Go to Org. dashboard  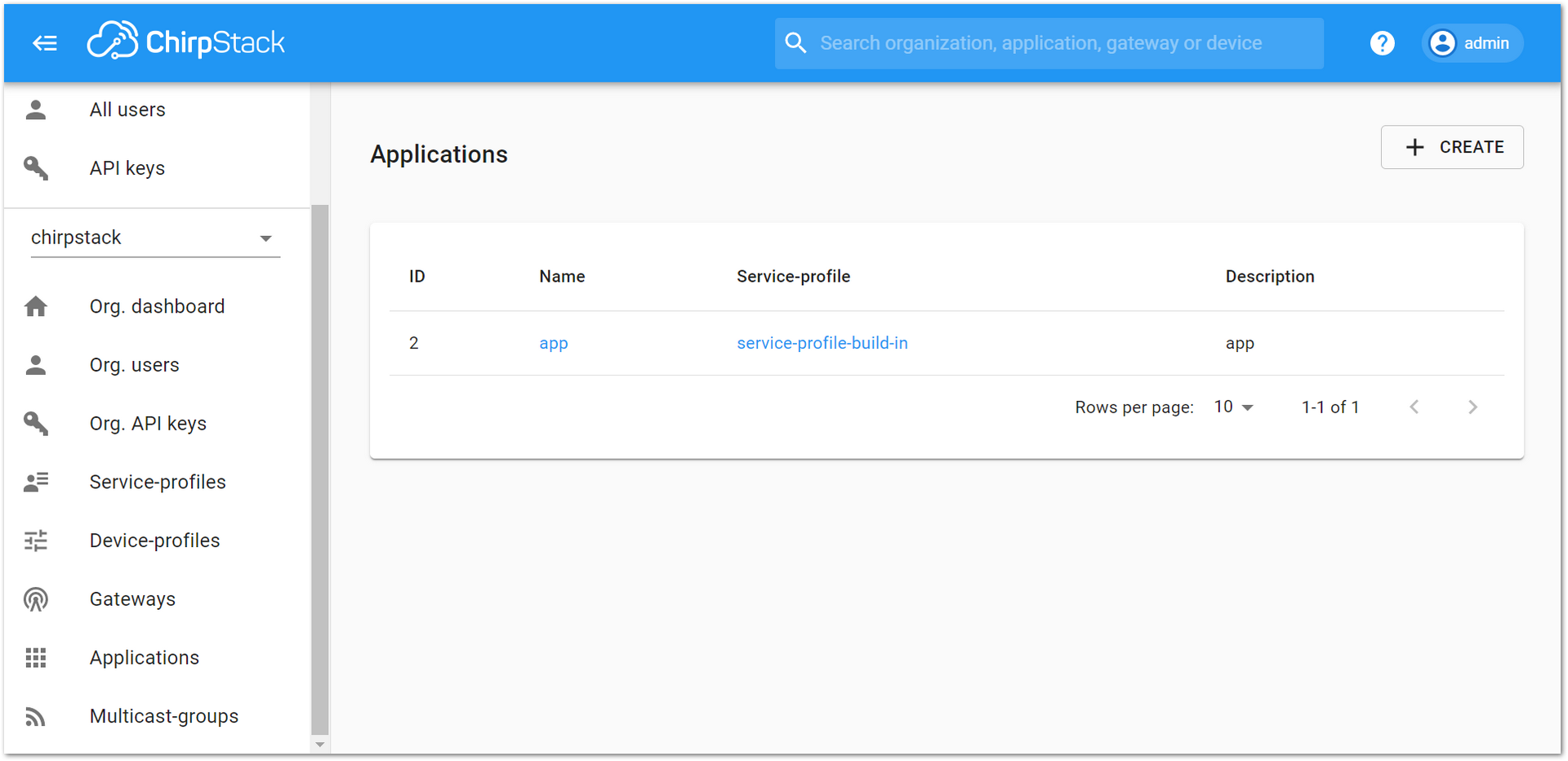pos(157,306)
